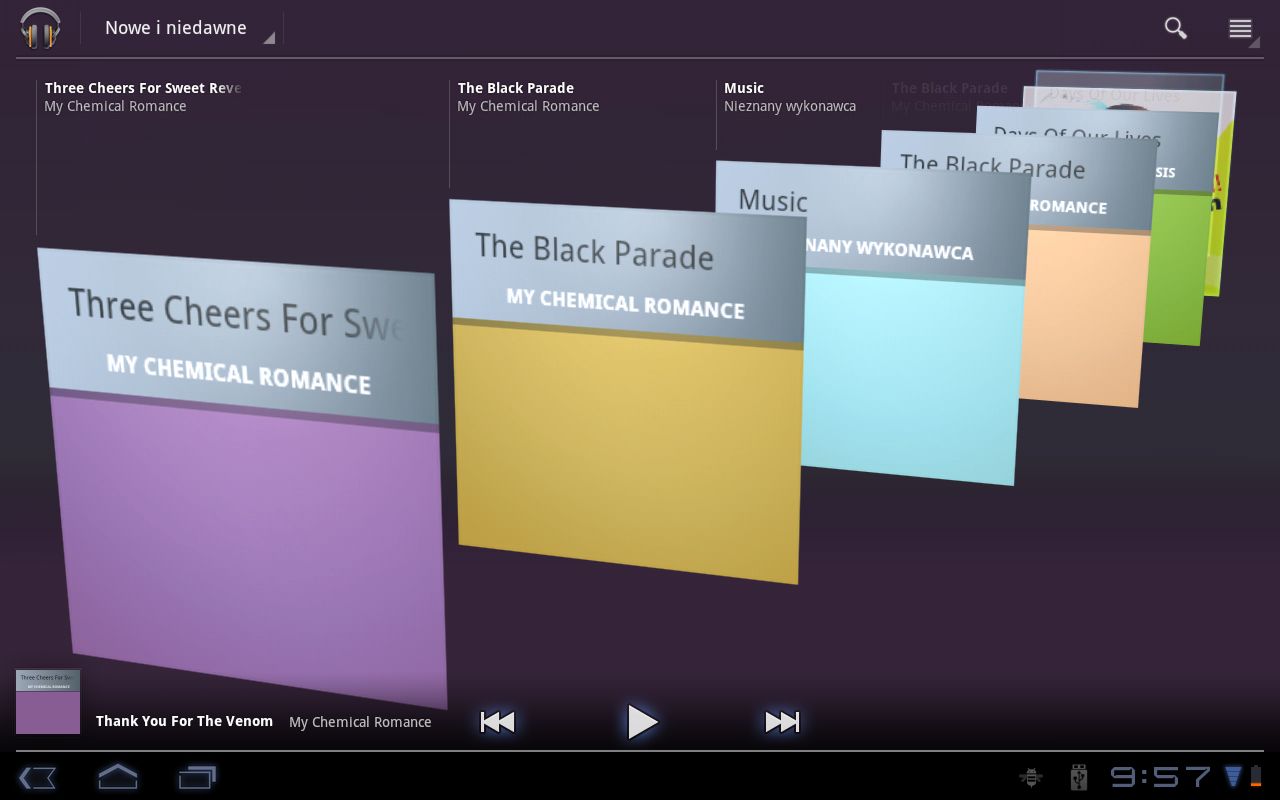Open the yellow The Black Parade album card

(x=627, y=392)
